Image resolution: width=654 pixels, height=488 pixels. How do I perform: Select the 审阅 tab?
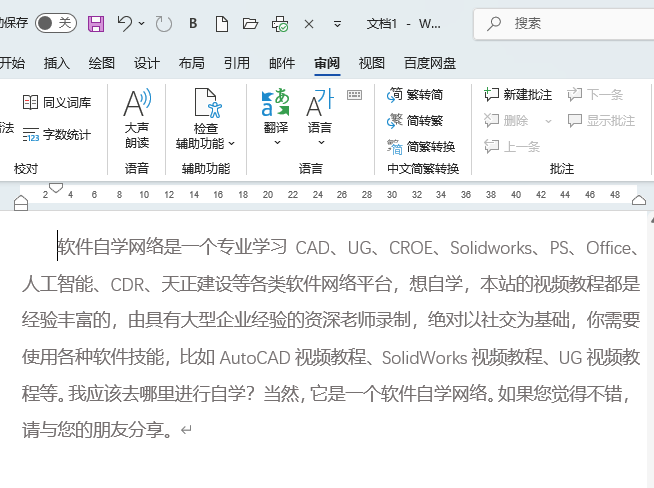[327, 63]
